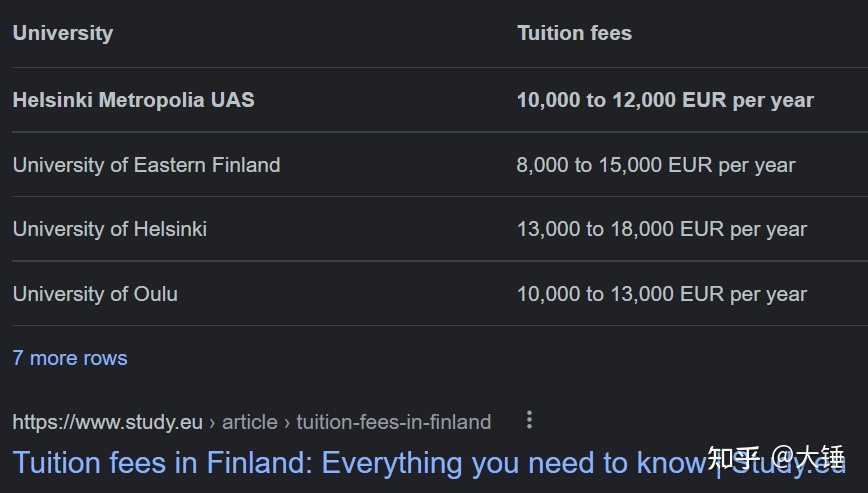Select the Helsinki Metropolia UAS row name

tap(133, 100)
